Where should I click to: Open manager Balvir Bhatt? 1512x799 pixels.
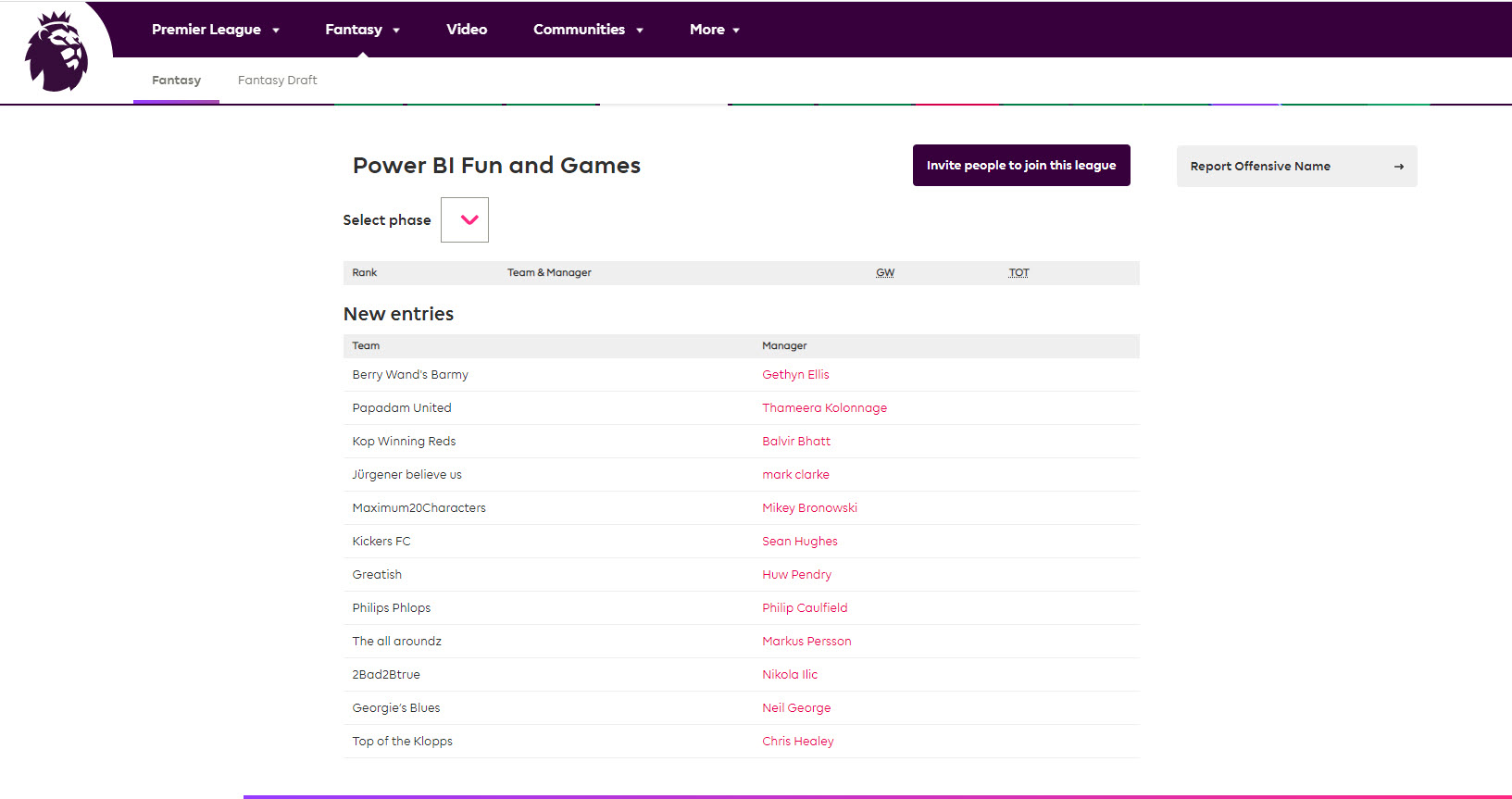[796, 442]
